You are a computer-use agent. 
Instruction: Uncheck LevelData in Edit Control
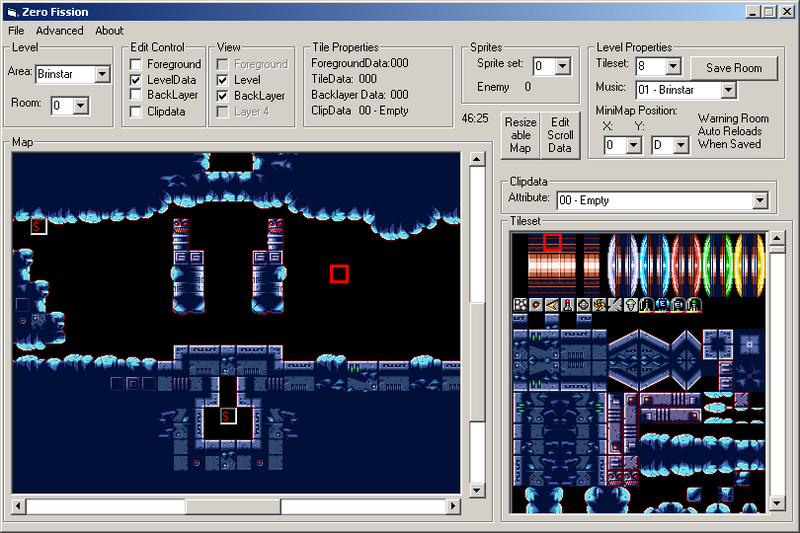[136, 80]
